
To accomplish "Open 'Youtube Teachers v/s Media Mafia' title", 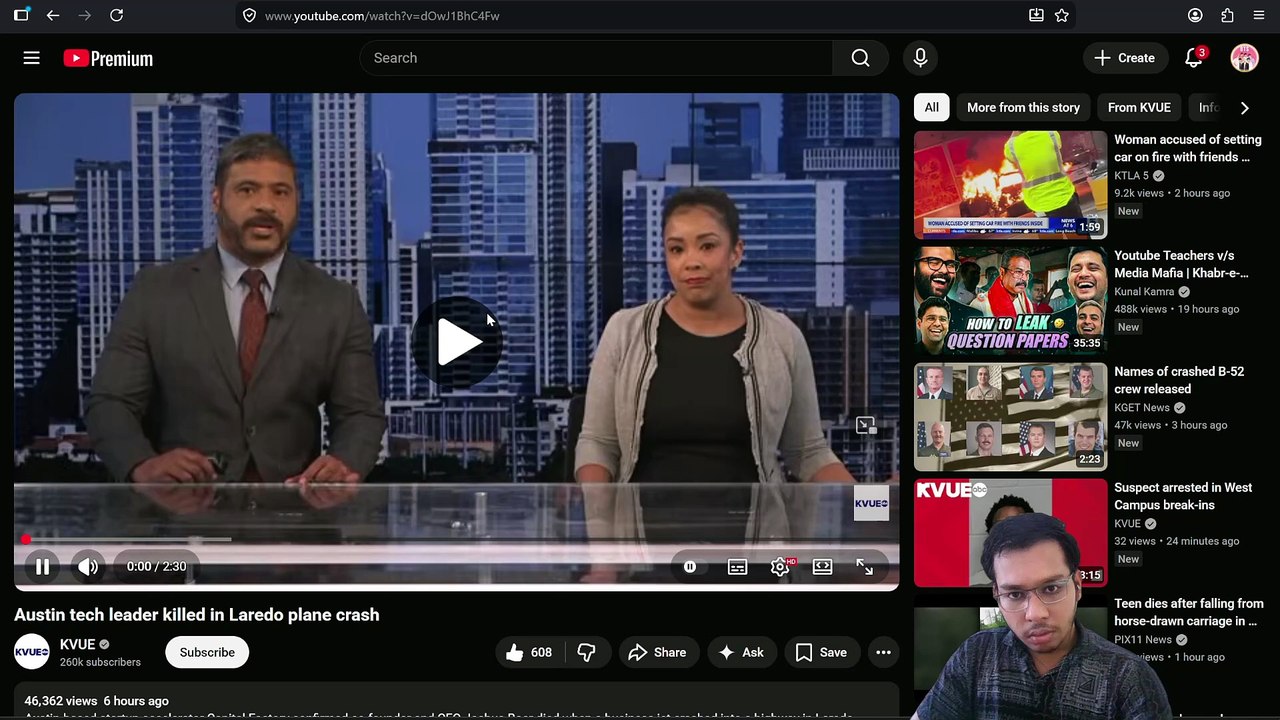I will (x=1182, y=264).
